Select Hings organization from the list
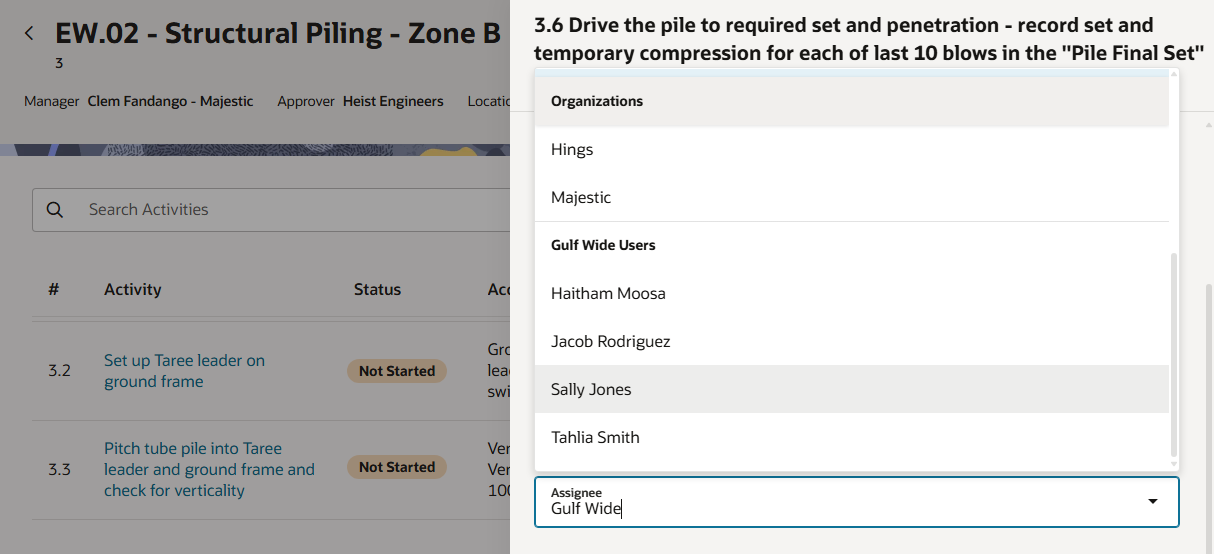 pos(572,150)
